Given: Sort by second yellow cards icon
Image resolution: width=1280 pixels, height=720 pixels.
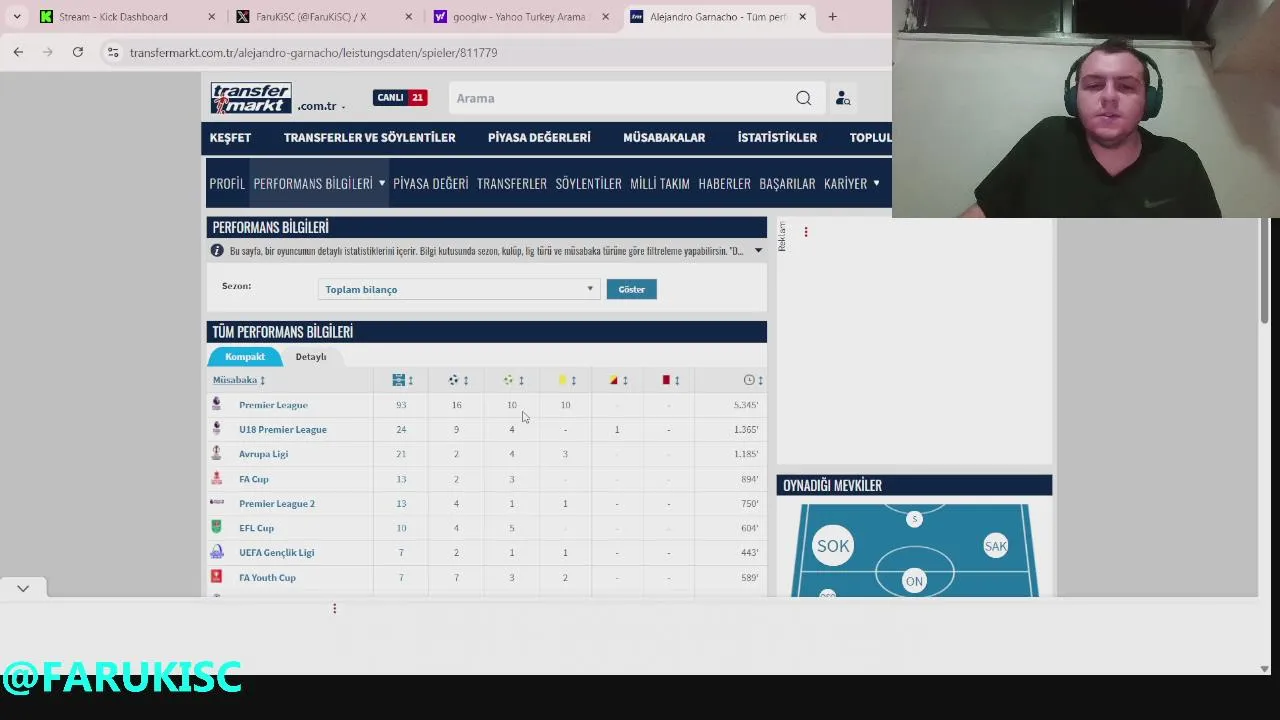Looking at the screenshot, I should point(614,380).
